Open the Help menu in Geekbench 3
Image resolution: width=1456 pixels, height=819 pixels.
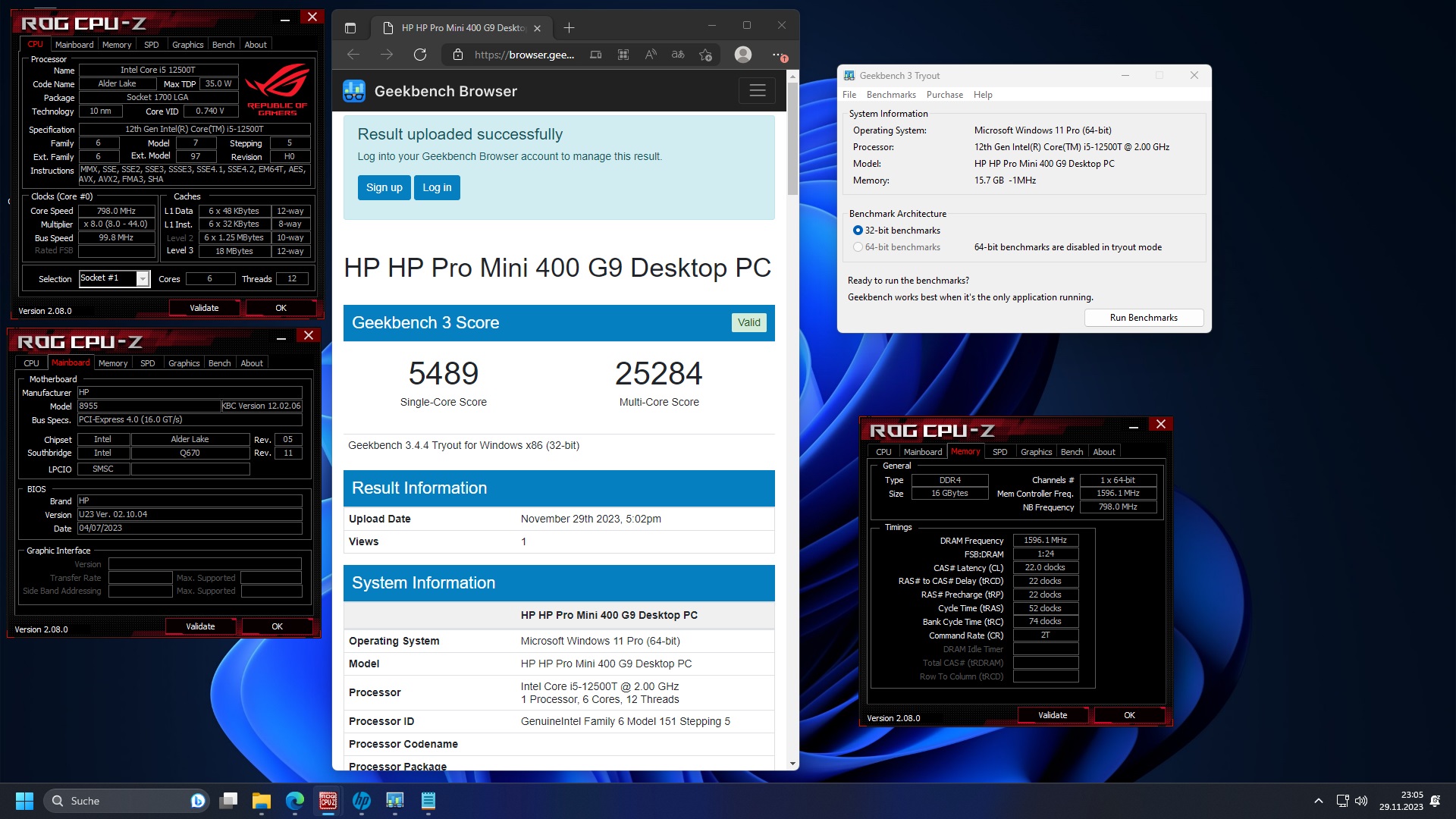point(983,95)
